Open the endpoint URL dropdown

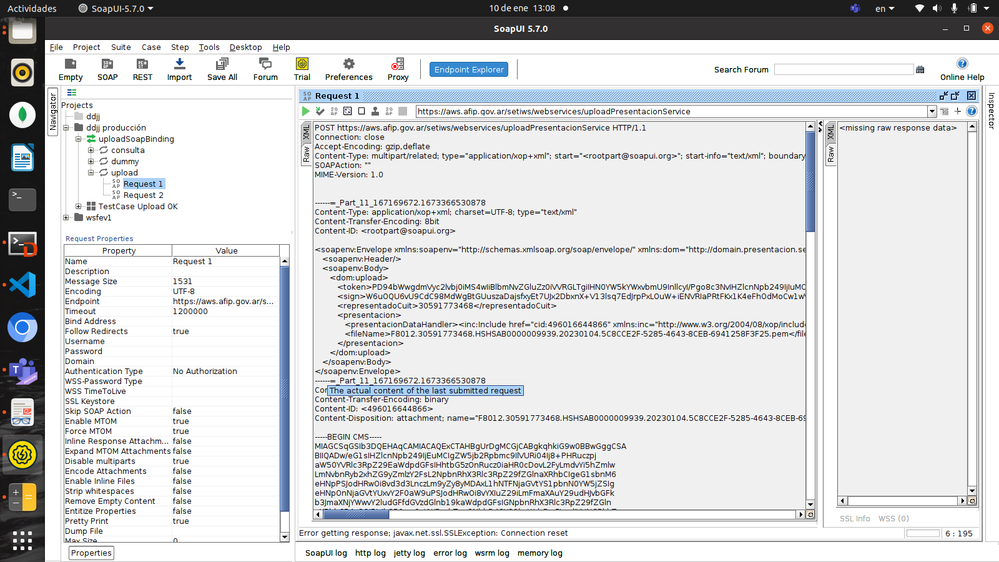click(932, 112)
